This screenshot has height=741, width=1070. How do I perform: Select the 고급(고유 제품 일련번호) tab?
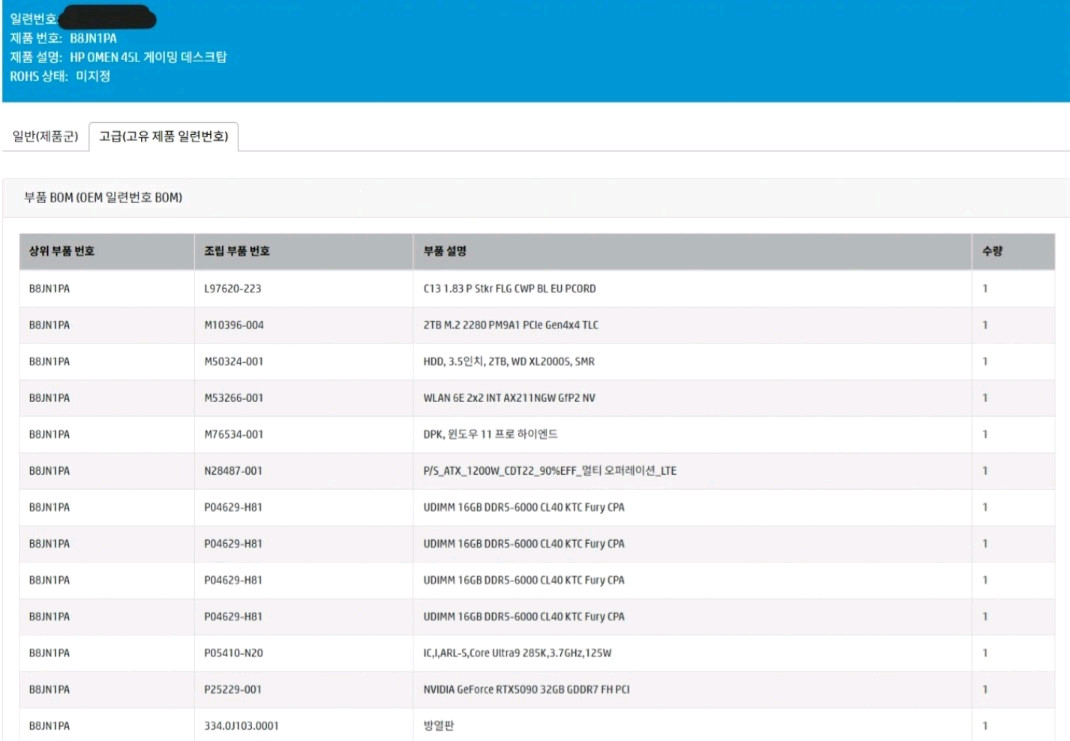pos(164,136)
